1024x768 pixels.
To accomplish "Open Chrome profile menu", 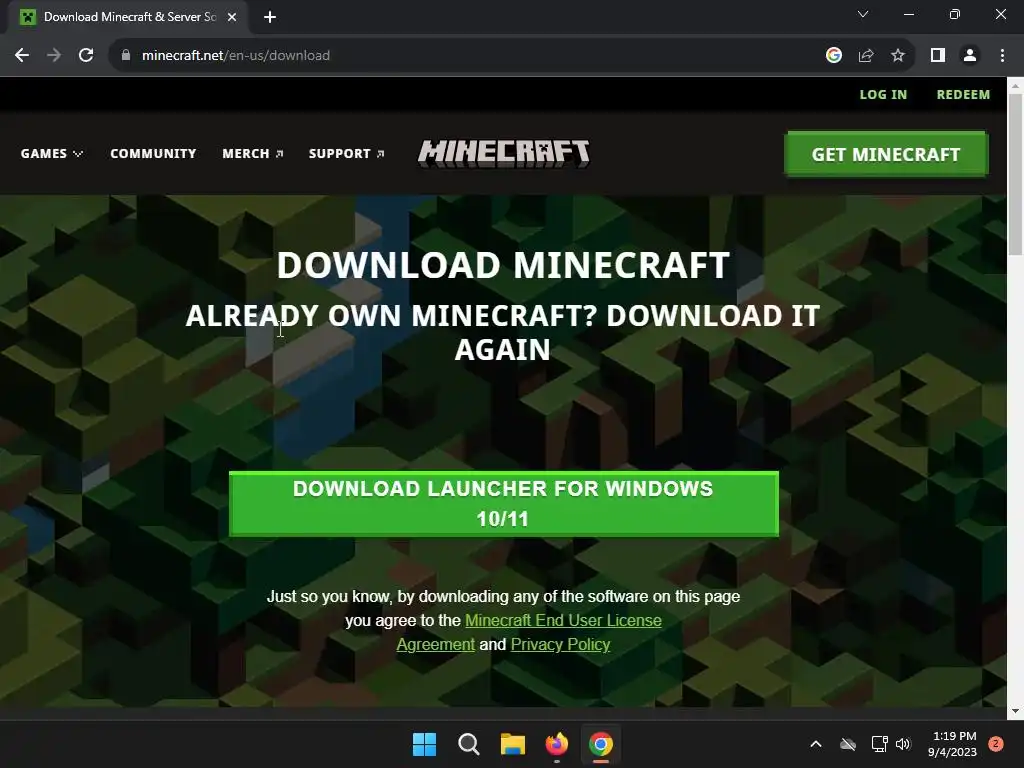I will [970, 56].
